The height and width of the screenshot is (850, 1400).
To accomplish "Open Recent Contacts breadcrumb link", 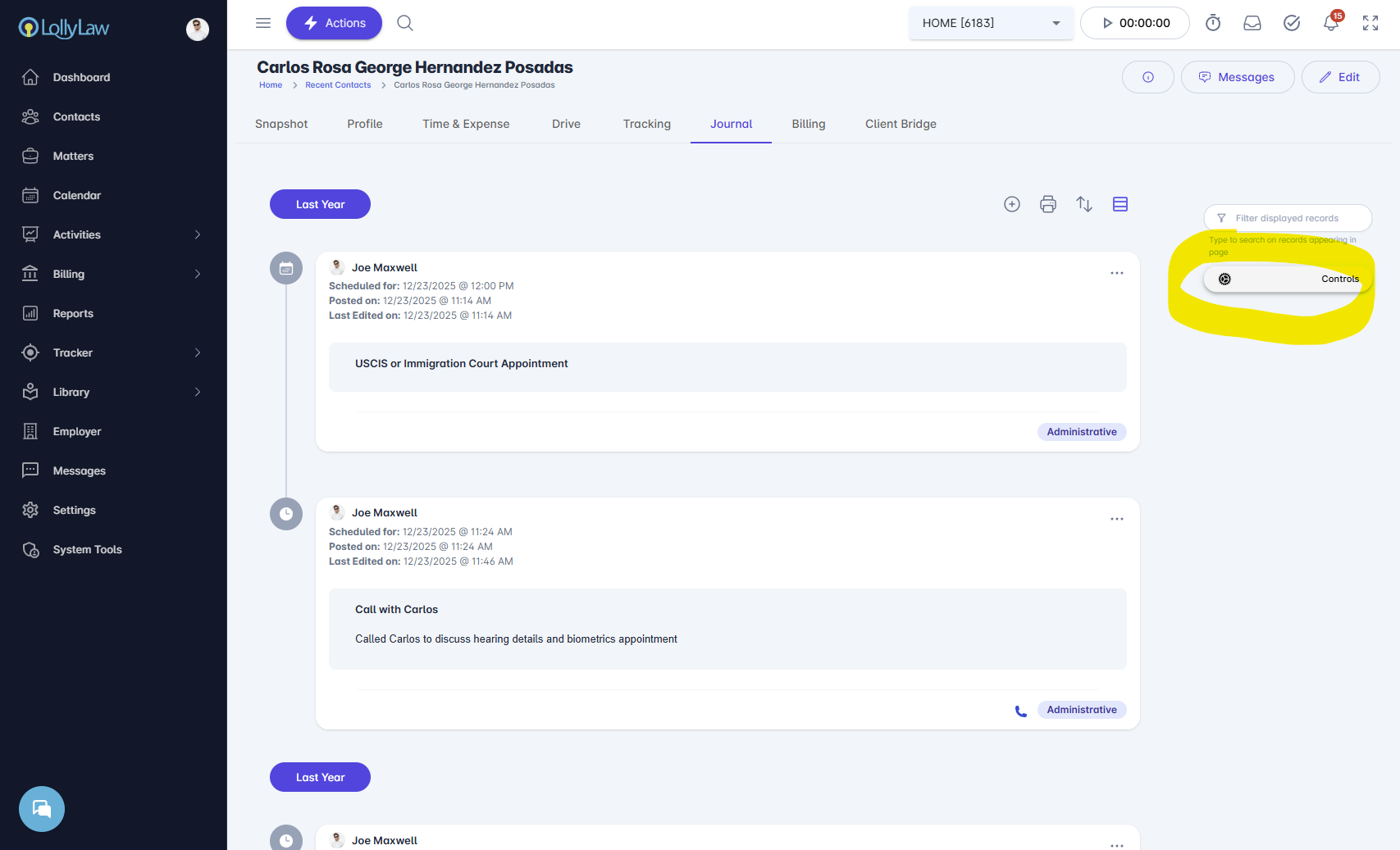I will point(338,85).
